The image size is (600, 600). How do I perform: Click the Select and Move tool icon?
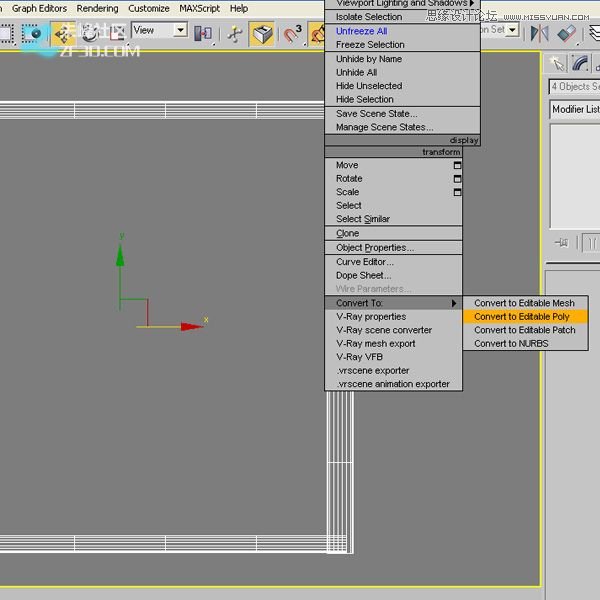(64, 33)
